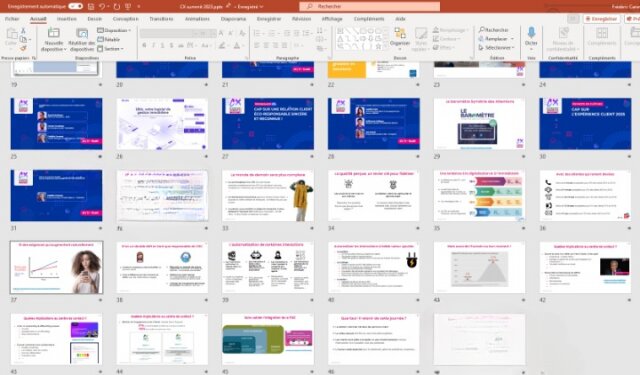The image size is (640, 375).
Task: Expand the Remplacer dropdown arrow
Action: [512, 39]
